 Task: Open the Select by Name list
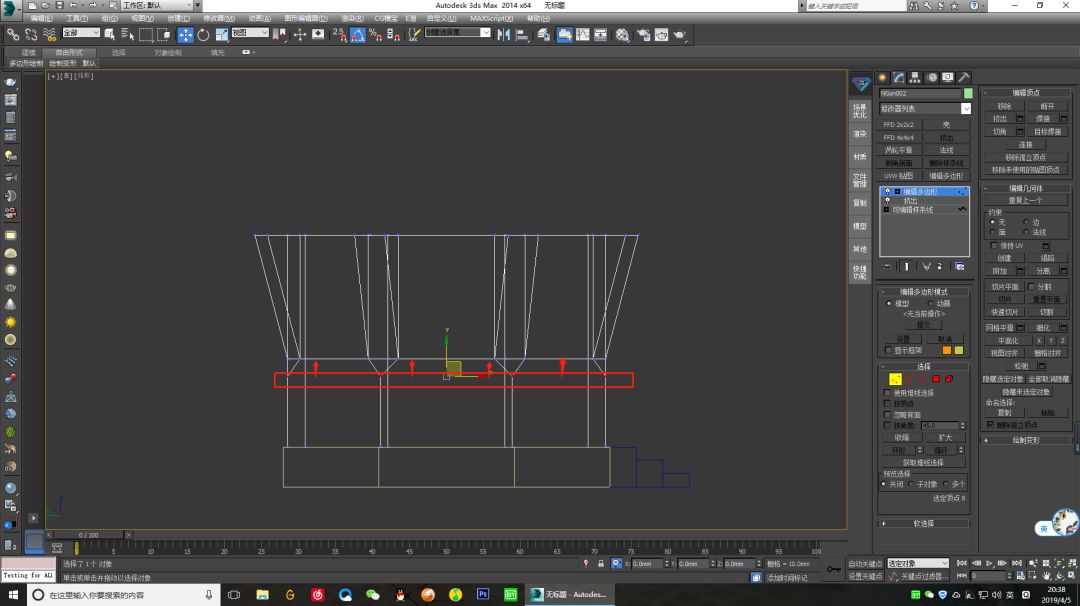(x=127, y=34)
